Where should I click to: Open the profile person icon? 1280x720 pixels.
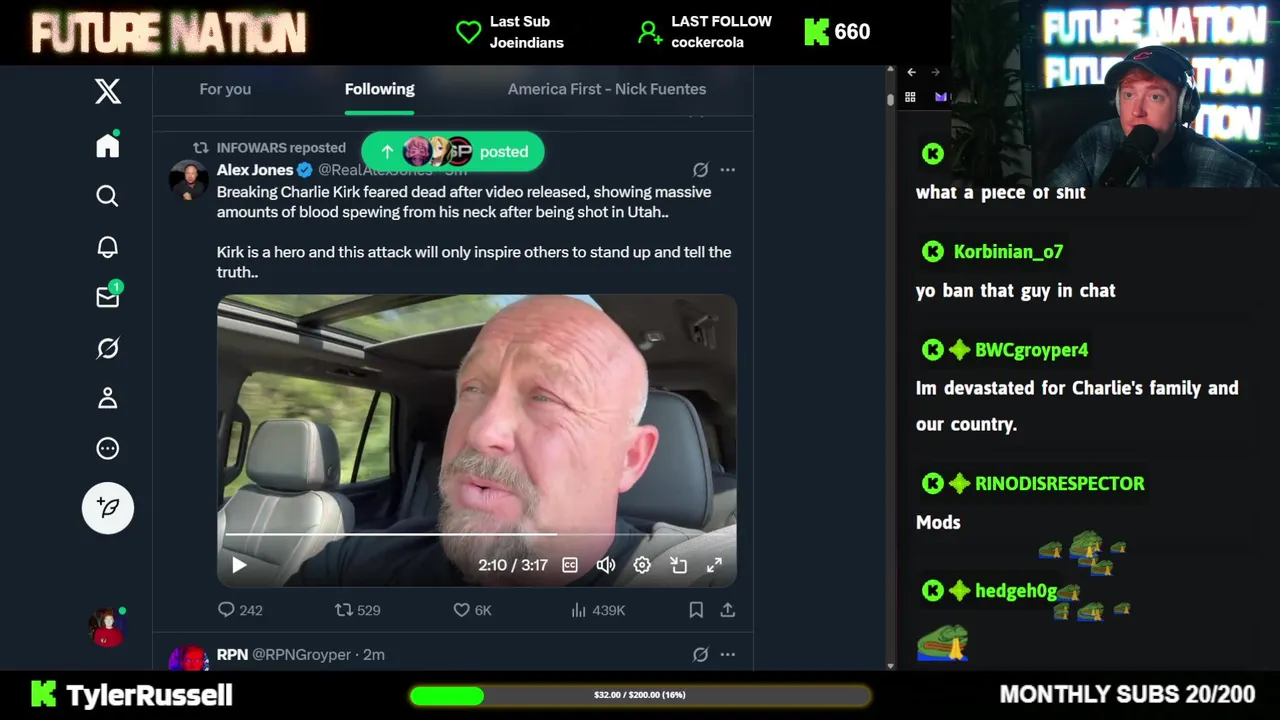pyautogui.click(x=108, y=398)
